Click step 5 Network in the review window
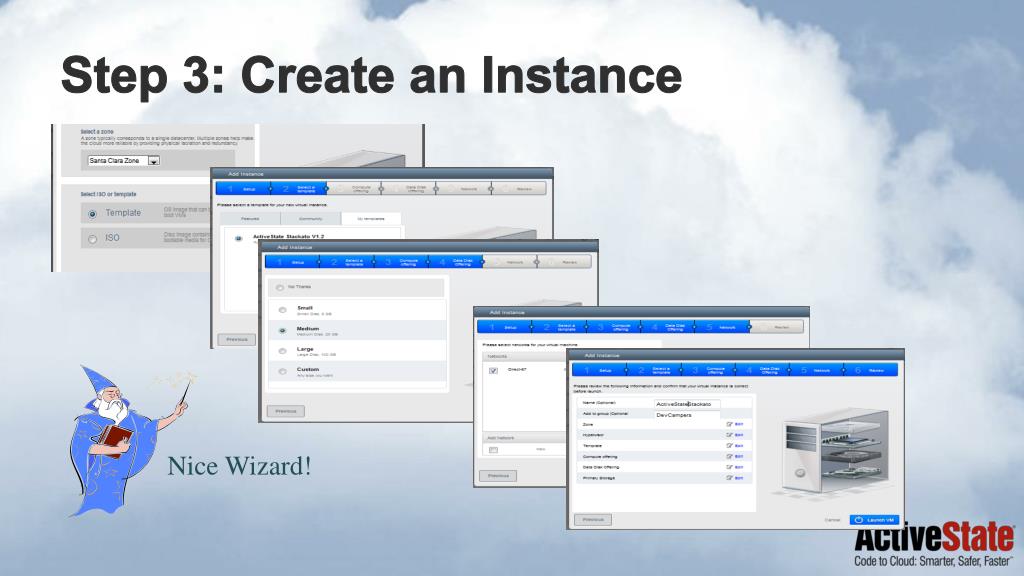This screenshot has width=1024, height=576. pos(816,370)
